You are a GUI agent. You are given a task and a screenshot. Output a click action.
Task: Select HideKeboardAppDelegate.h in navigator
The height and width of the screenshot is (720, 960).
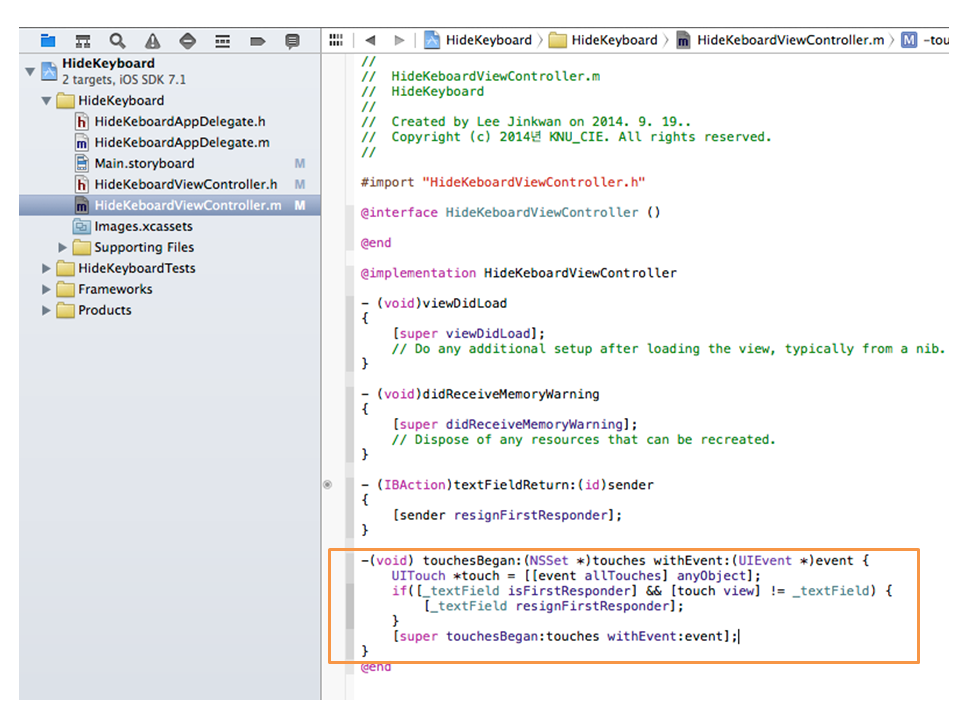179,121
